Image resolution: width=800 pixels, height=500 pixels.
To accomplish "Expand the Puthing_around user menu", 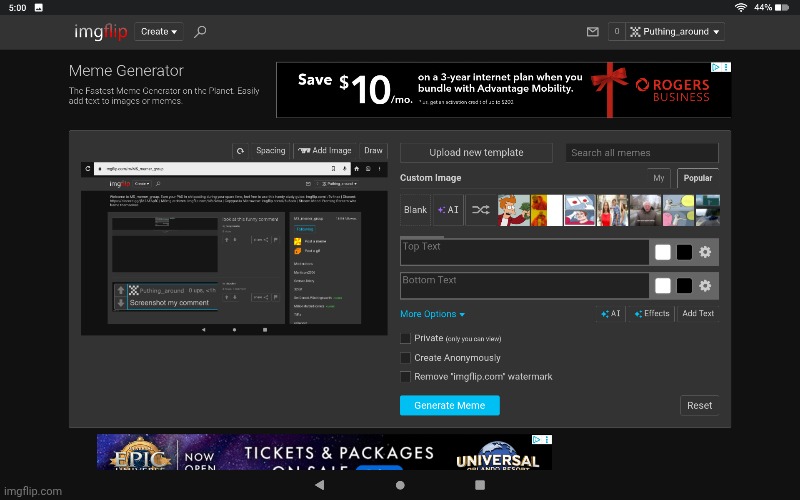I will coord(675,32).
